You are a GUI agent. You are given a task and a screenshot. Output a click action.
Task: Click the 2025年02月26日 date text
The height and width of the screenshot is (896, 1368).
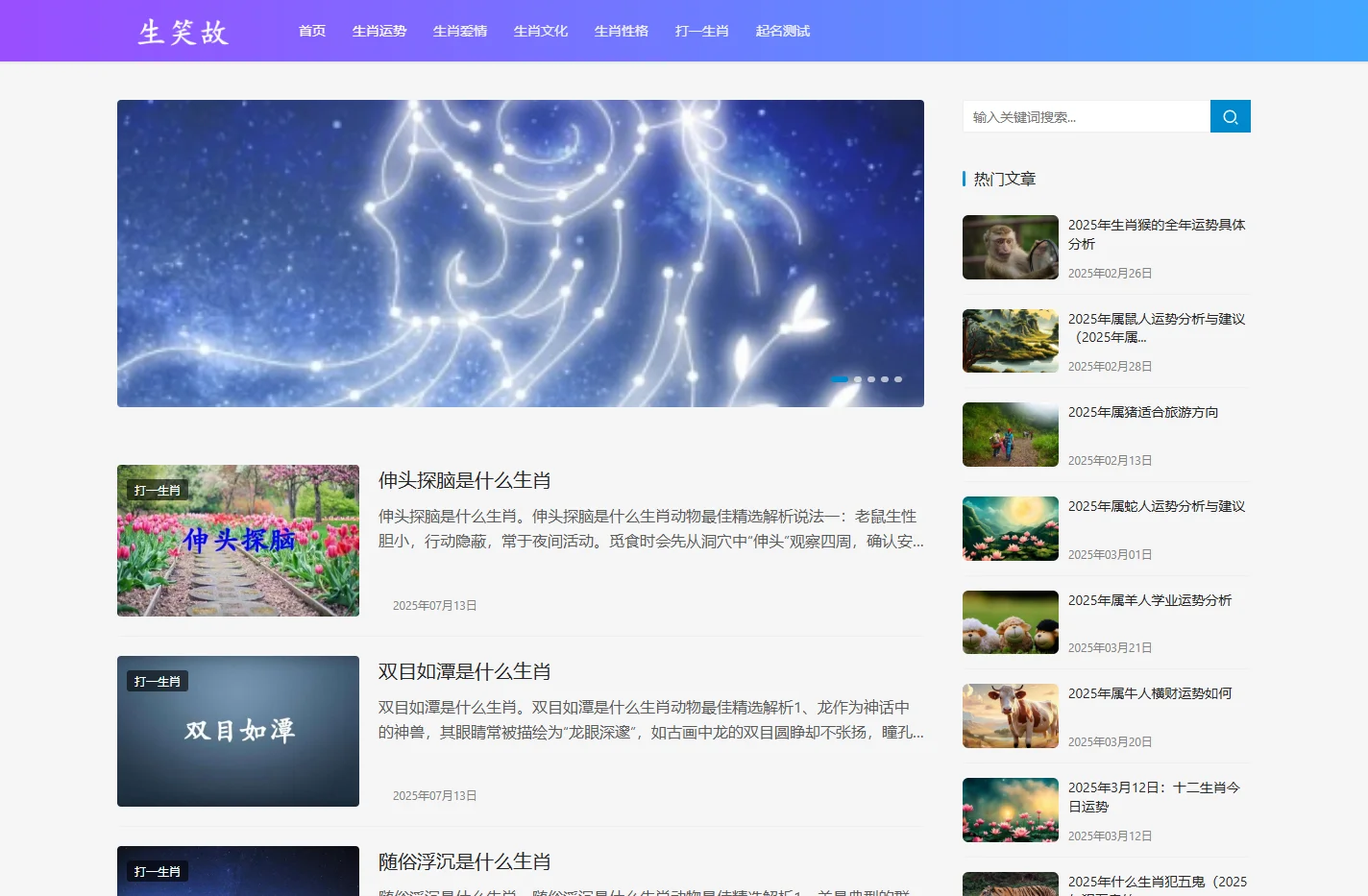coord(1111,274)
